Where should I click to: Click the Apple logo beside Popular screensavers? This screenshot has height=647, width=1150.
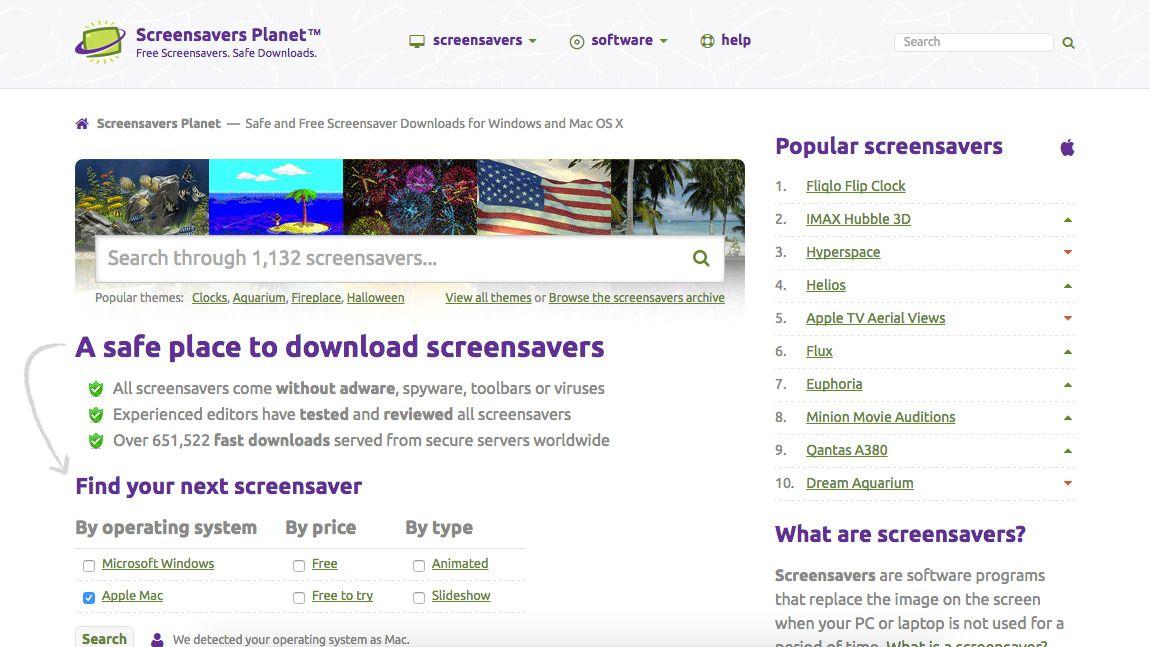coord(1067,148)
